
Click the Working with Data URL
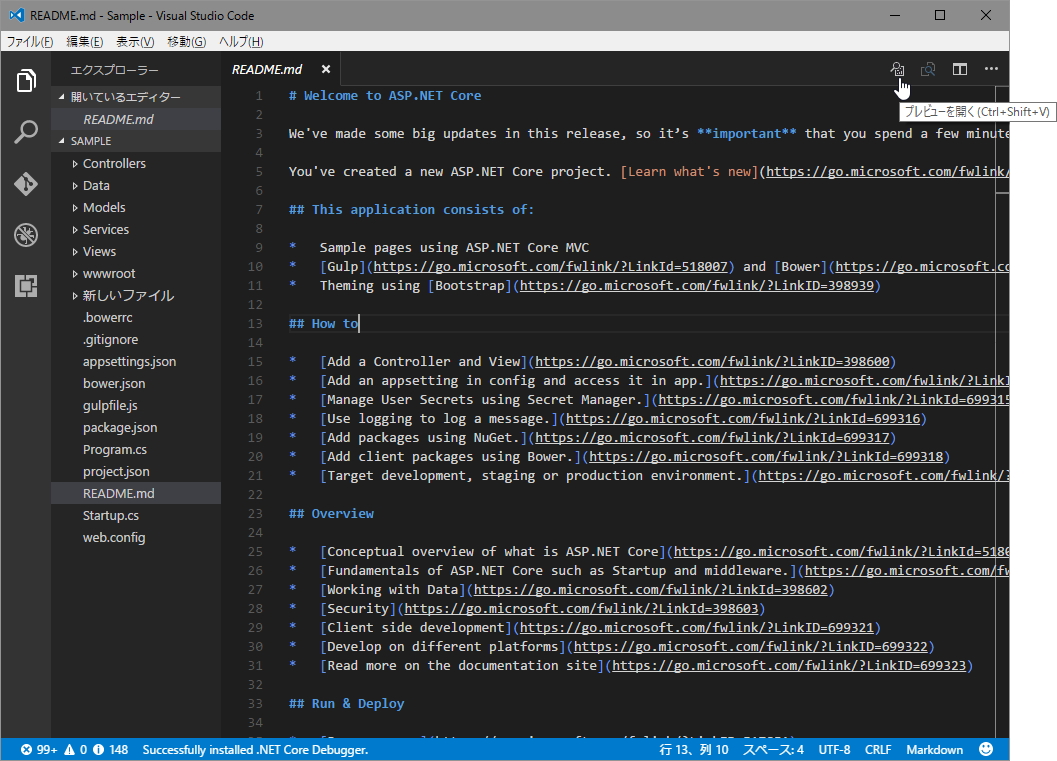pos(651,590)
